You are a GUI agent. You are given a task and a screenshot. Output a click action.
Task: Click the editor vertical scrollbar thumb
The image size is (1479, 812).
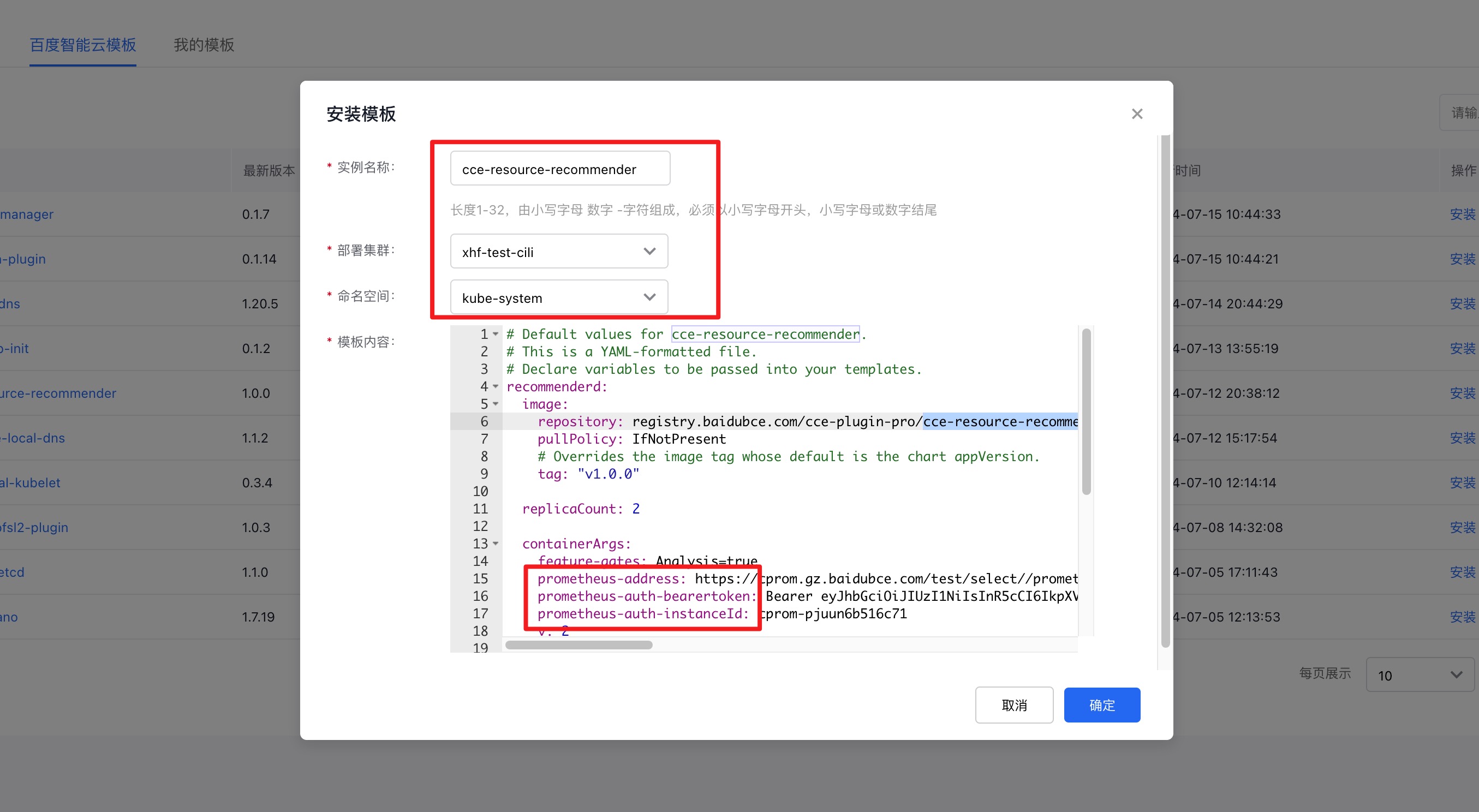click(1086, 411)
